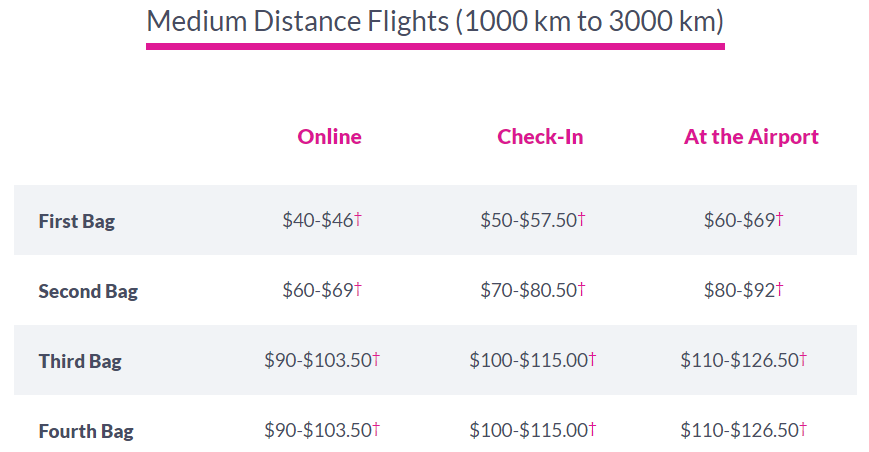Click the dagger footnote after $50-$57.50

pos(581,219)
